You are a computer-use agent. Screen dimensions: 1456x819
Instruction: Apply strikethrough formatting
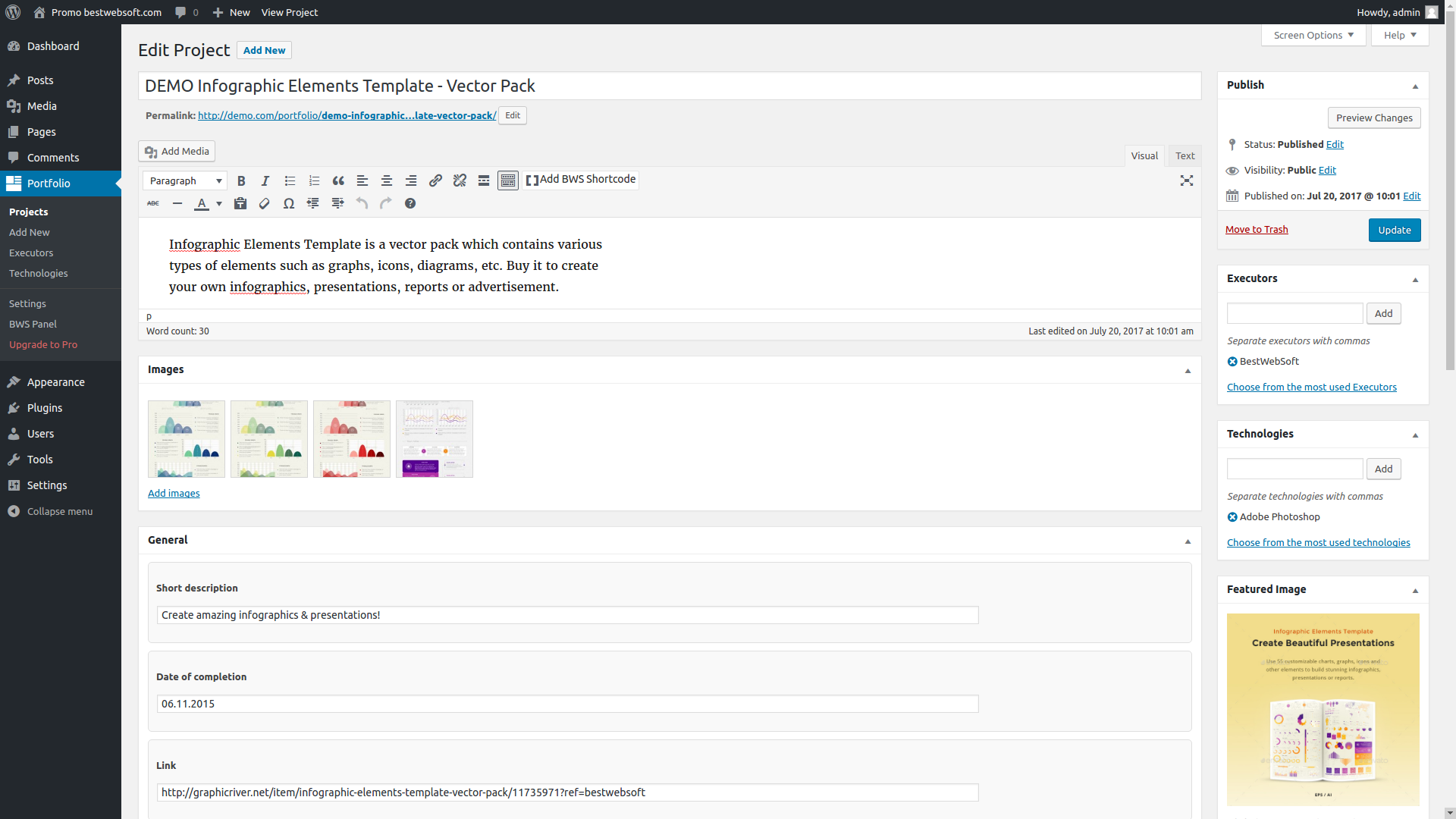click(x=153, y=203)
